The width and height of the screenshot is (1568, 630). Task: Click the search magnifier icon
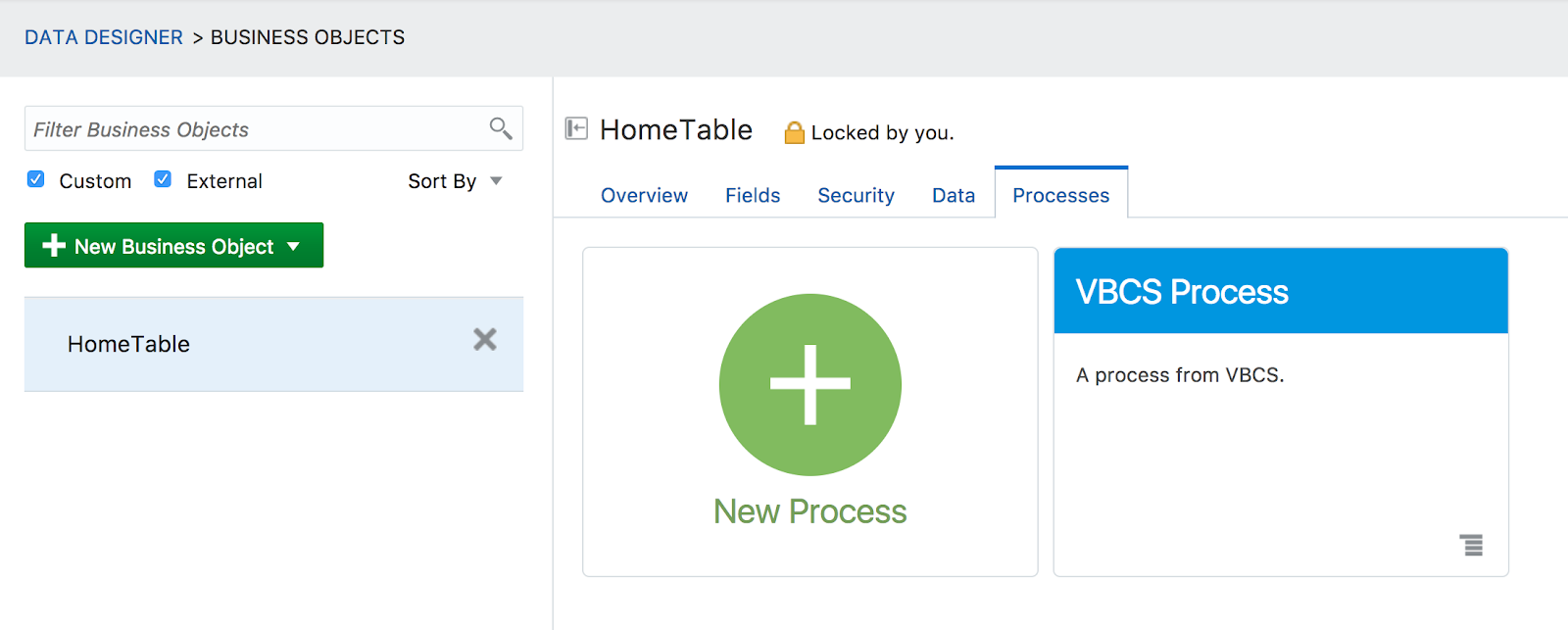point(501,128)
